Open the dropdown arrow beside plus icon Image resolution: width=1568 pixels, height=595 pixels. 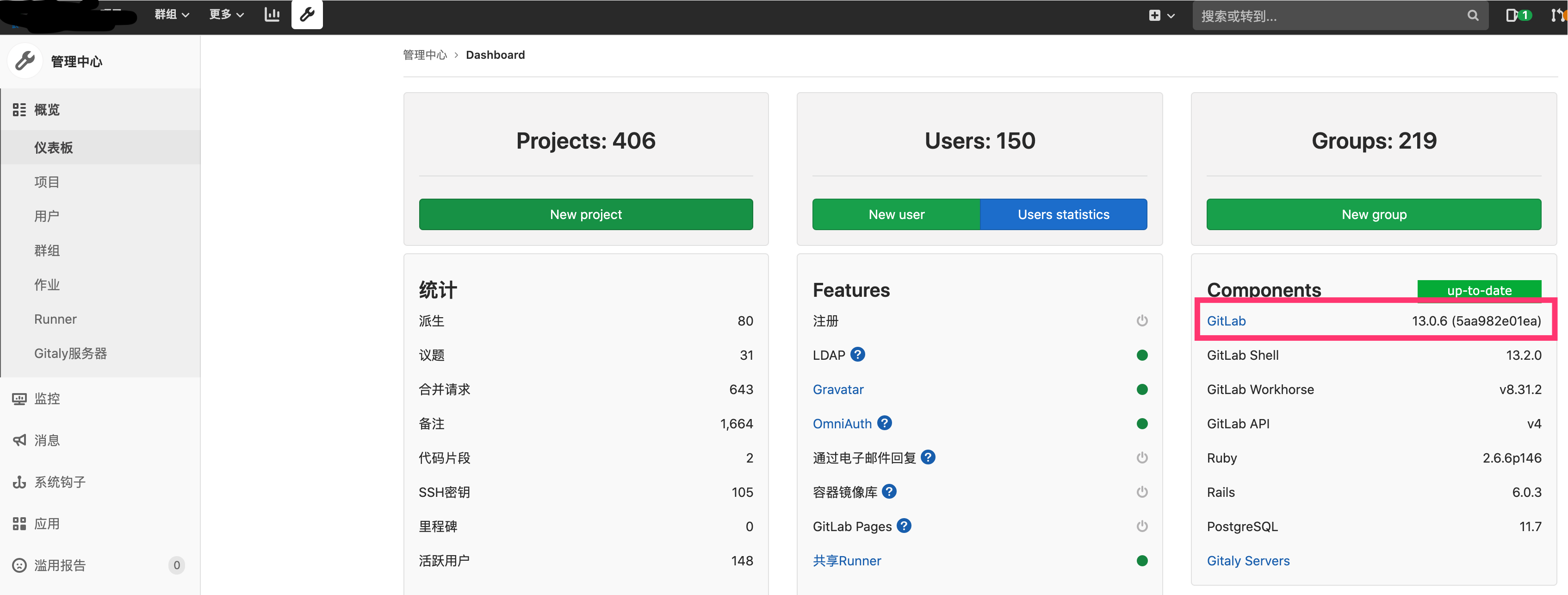coord(1171,16)
